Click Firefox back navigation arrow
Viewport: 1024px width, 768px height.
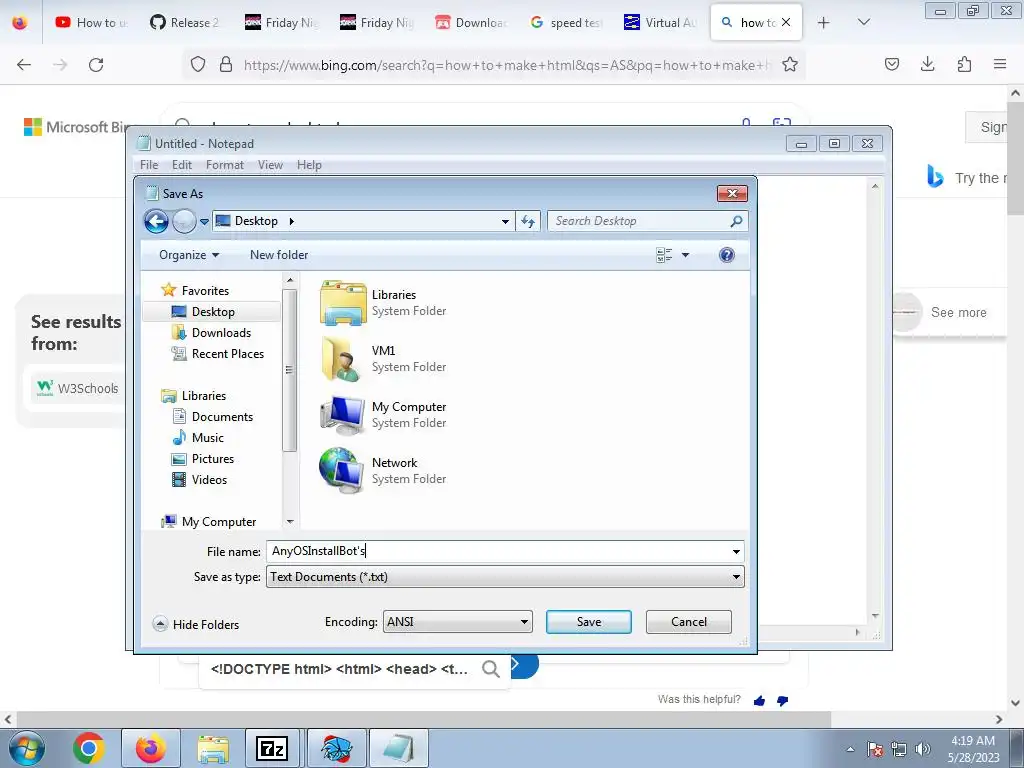coord(24,64)
